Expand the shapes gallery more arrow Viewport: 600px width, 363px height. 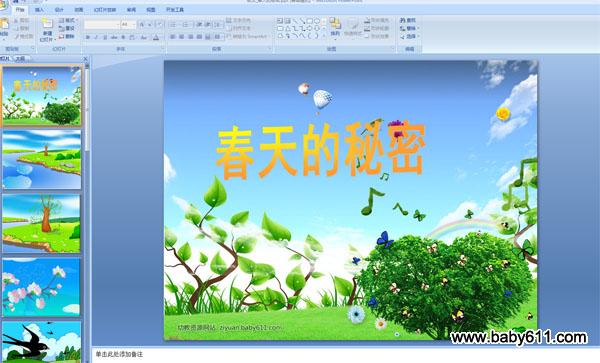tap(324, 36)
